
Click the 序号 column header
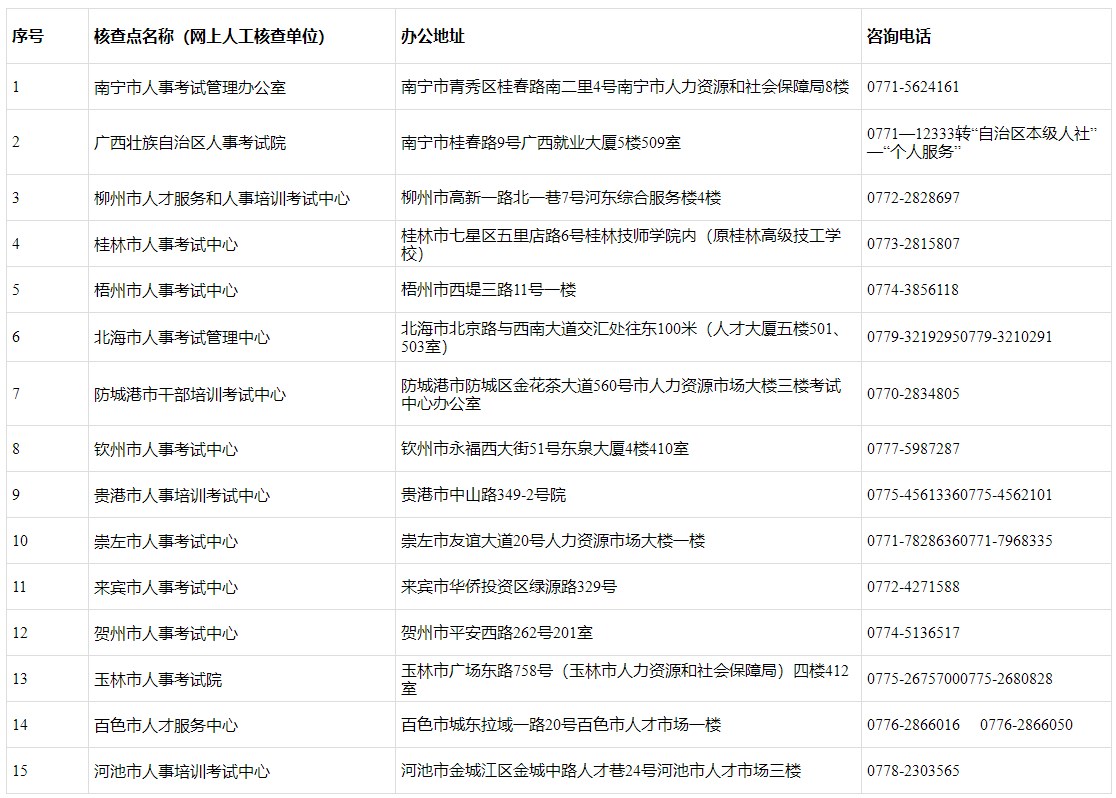(x=28, y=37)
